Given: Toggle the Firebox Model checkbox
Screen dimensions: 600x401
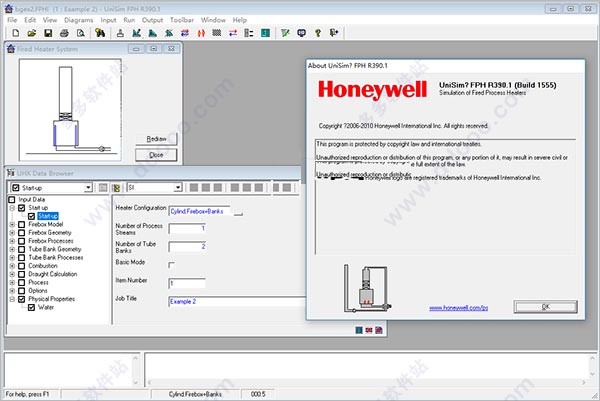Looking at the screenshot, I should click(x=22, y=224).
